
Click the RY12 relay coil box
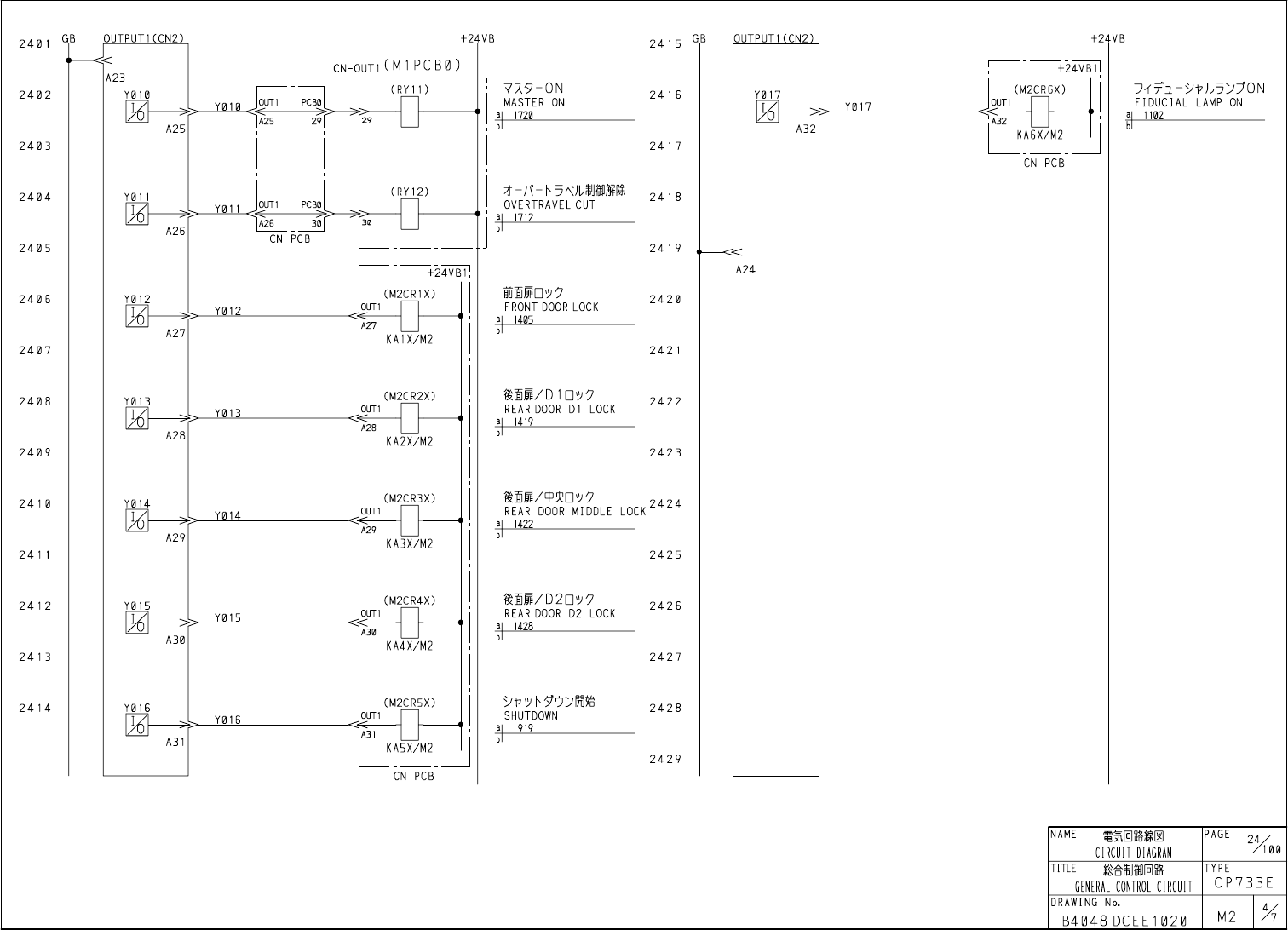point(410,214)
